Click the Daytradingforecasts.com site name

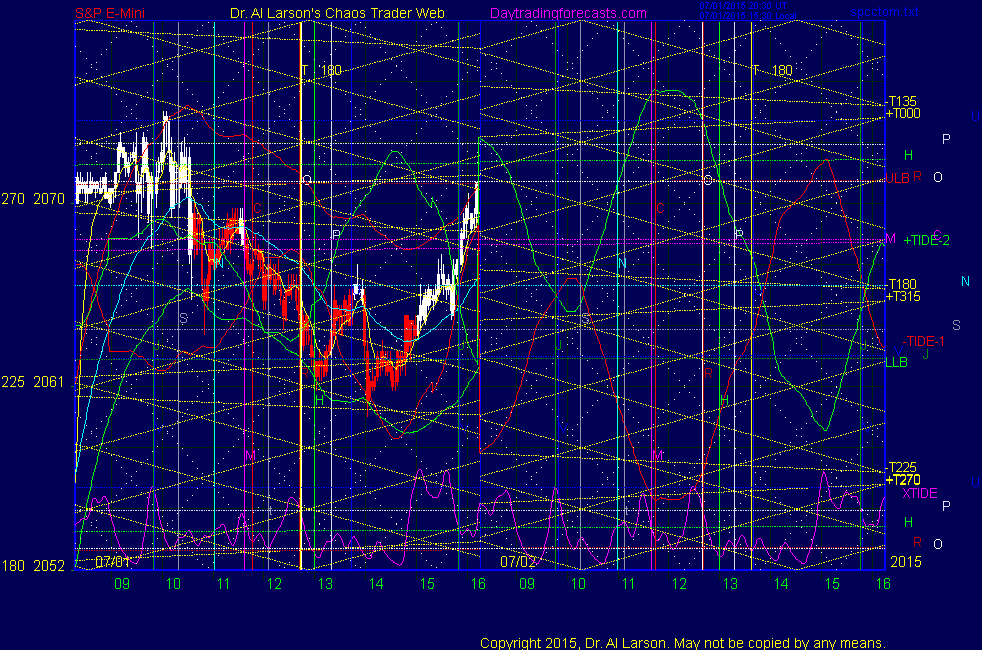coord(569,13)
